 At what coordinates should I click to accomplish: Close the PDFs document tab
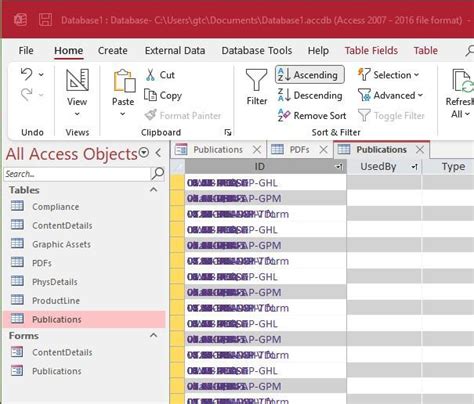(323, 150)
